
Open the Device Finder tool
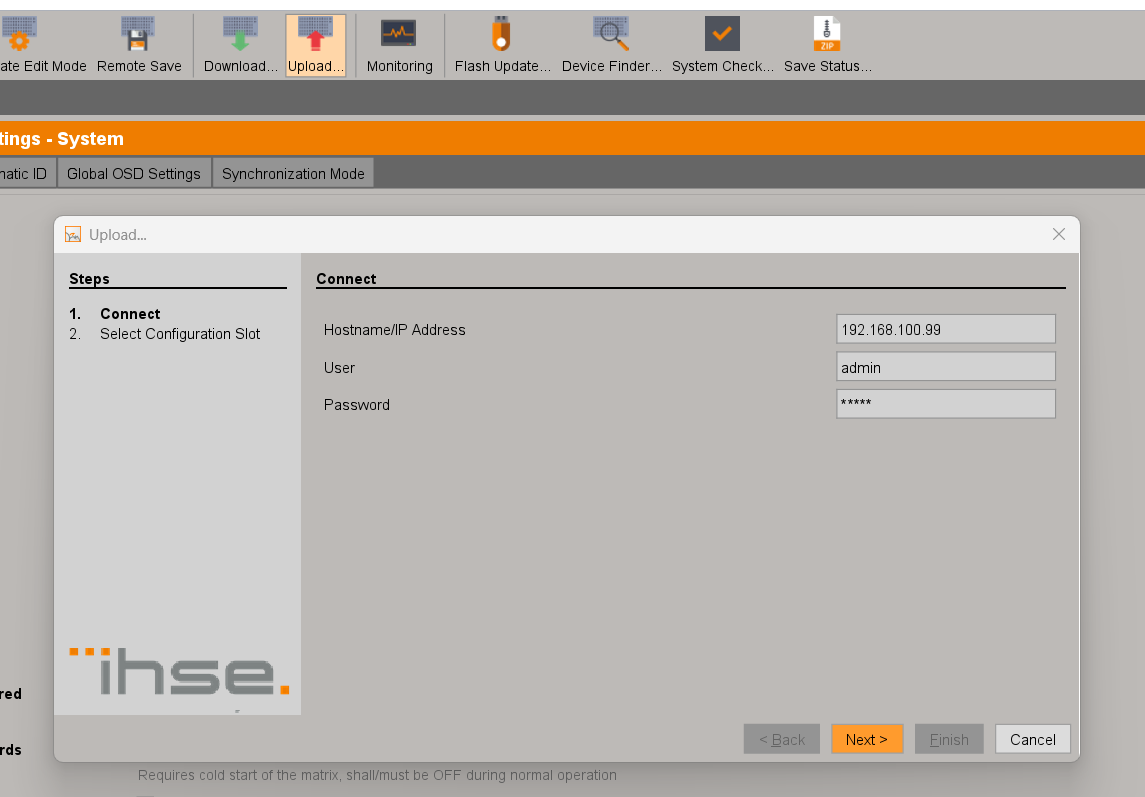pos(611,37)
